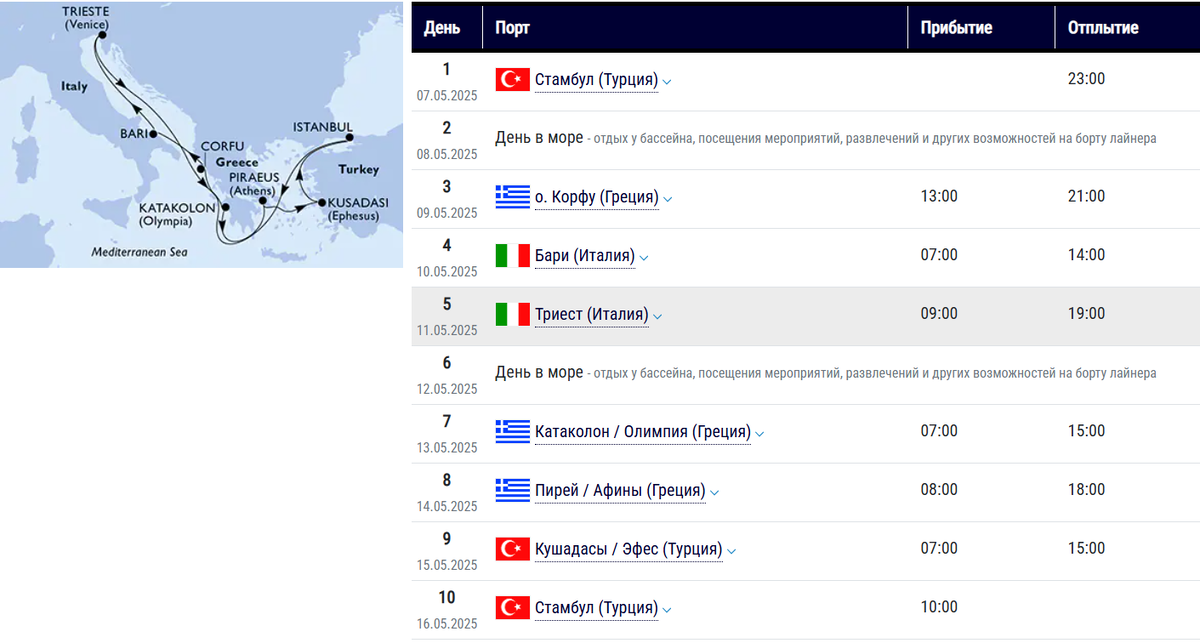
Task: Click the date 16.05.2025 in day 10
Action: (x=447, y=623)
